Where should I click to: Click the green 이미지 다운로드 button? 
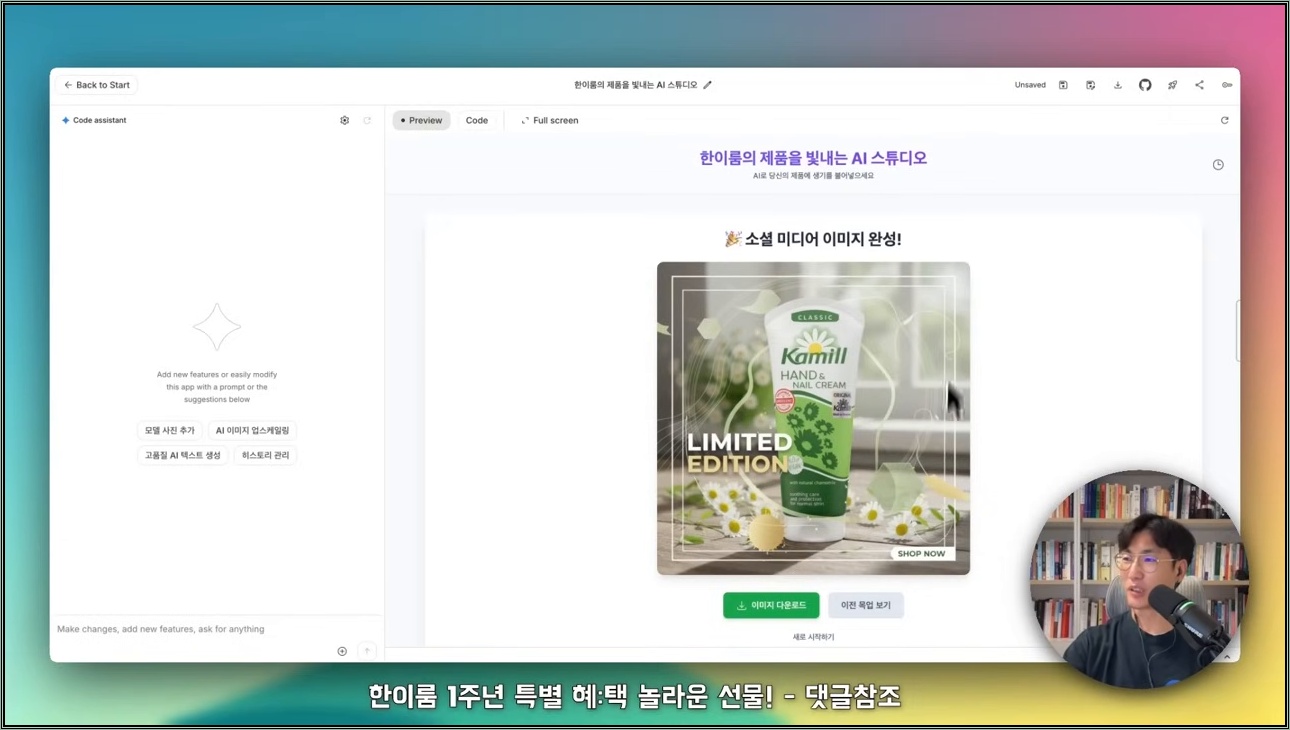(771, 605)
